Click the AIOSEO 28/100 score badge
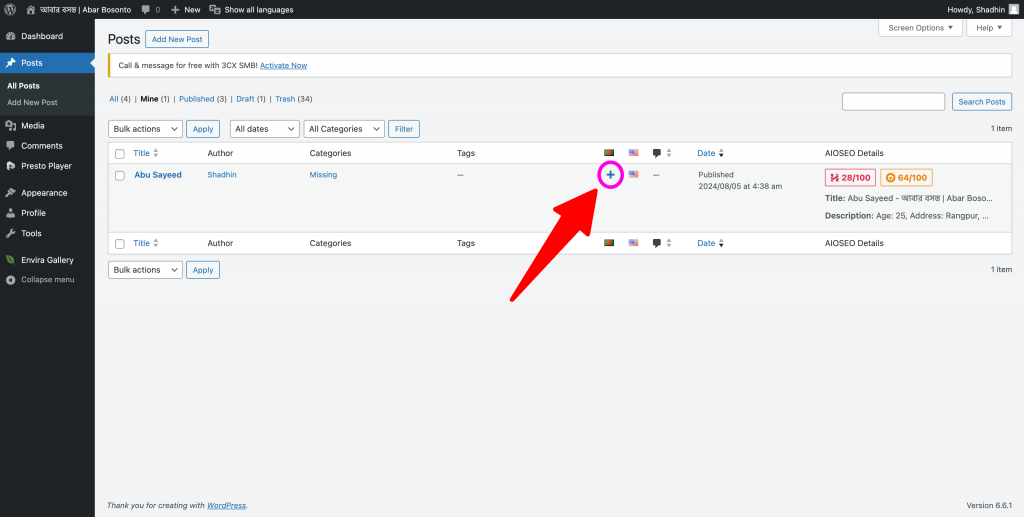Screen dimensions: 1024x517 point(849,178)
